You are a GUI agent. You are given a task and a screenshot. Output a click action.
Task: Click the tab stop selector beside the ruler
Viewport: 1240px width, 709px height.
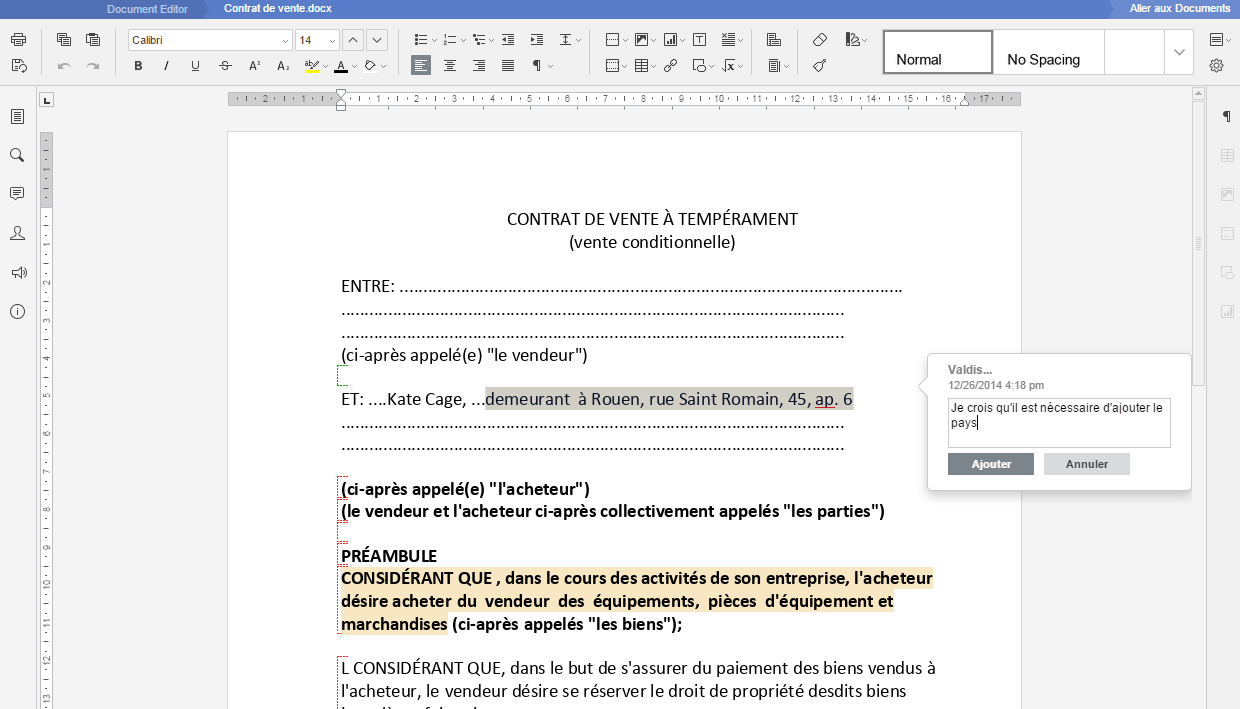click(46, 99)
